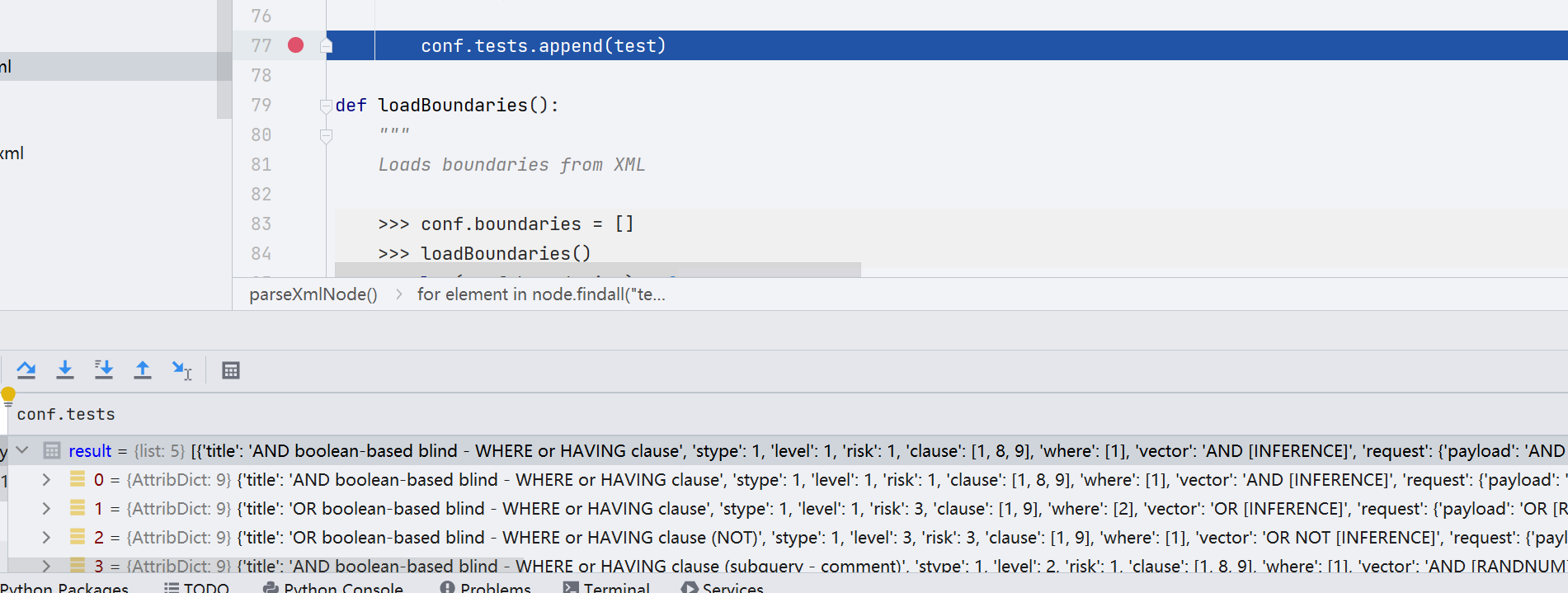The height and width of the screenshot is (593, 1568).
Task: Open the Evaluate Expression calculator icon
Action: [231, 370]
